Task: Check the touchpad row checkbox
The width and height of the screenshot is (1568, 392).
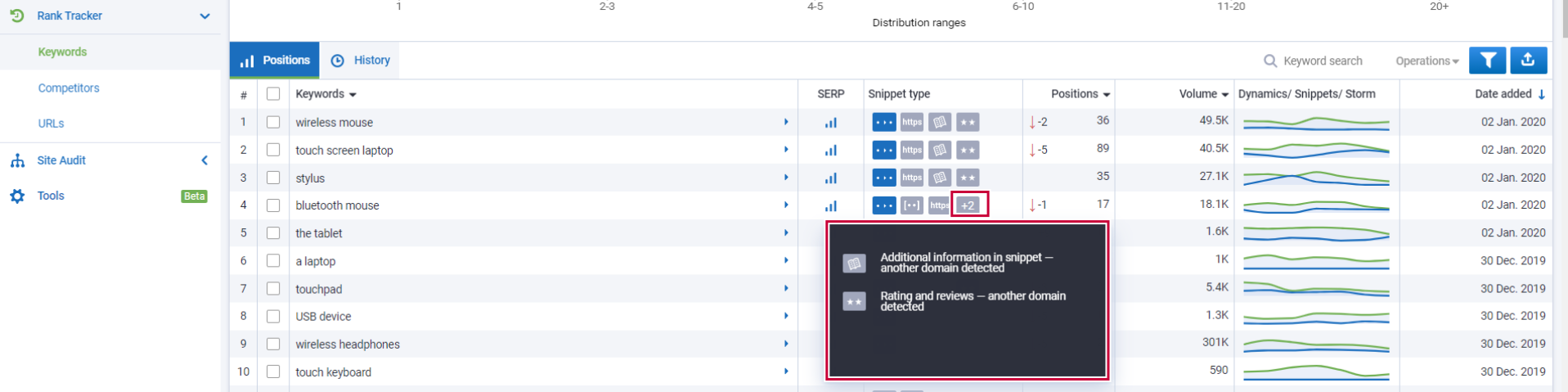Action: coord(273,289)
